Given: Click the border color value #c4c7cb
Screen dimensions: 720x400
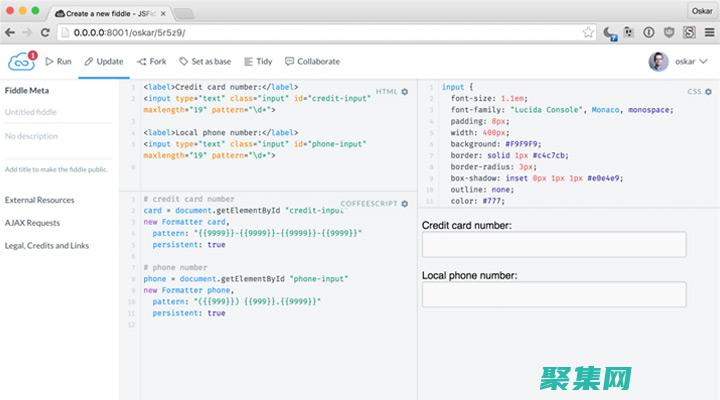Looking at the screenshot, I should pyautogui.click(x=551, y=155).
